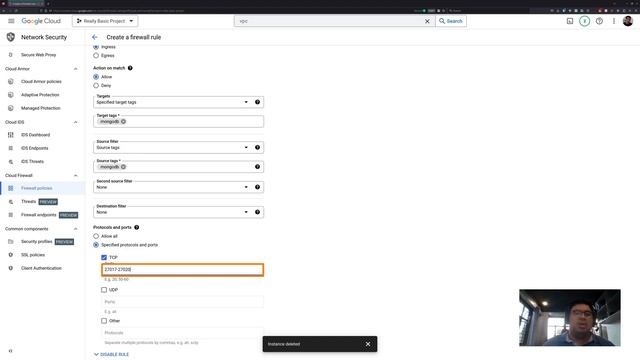
Task: Clear the search box with X icon
Action: (x=427, y=21)
